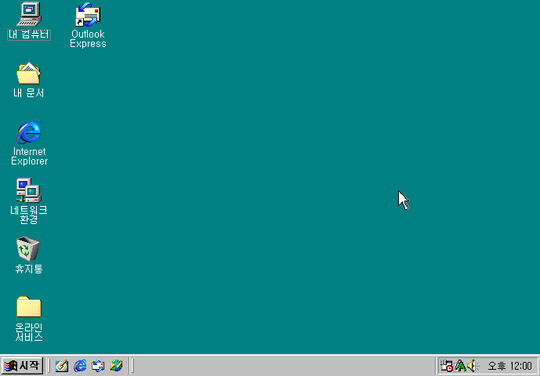Open the 시작 Start menu
Viewport: 540px width, 376px height.
click(22, 365)
